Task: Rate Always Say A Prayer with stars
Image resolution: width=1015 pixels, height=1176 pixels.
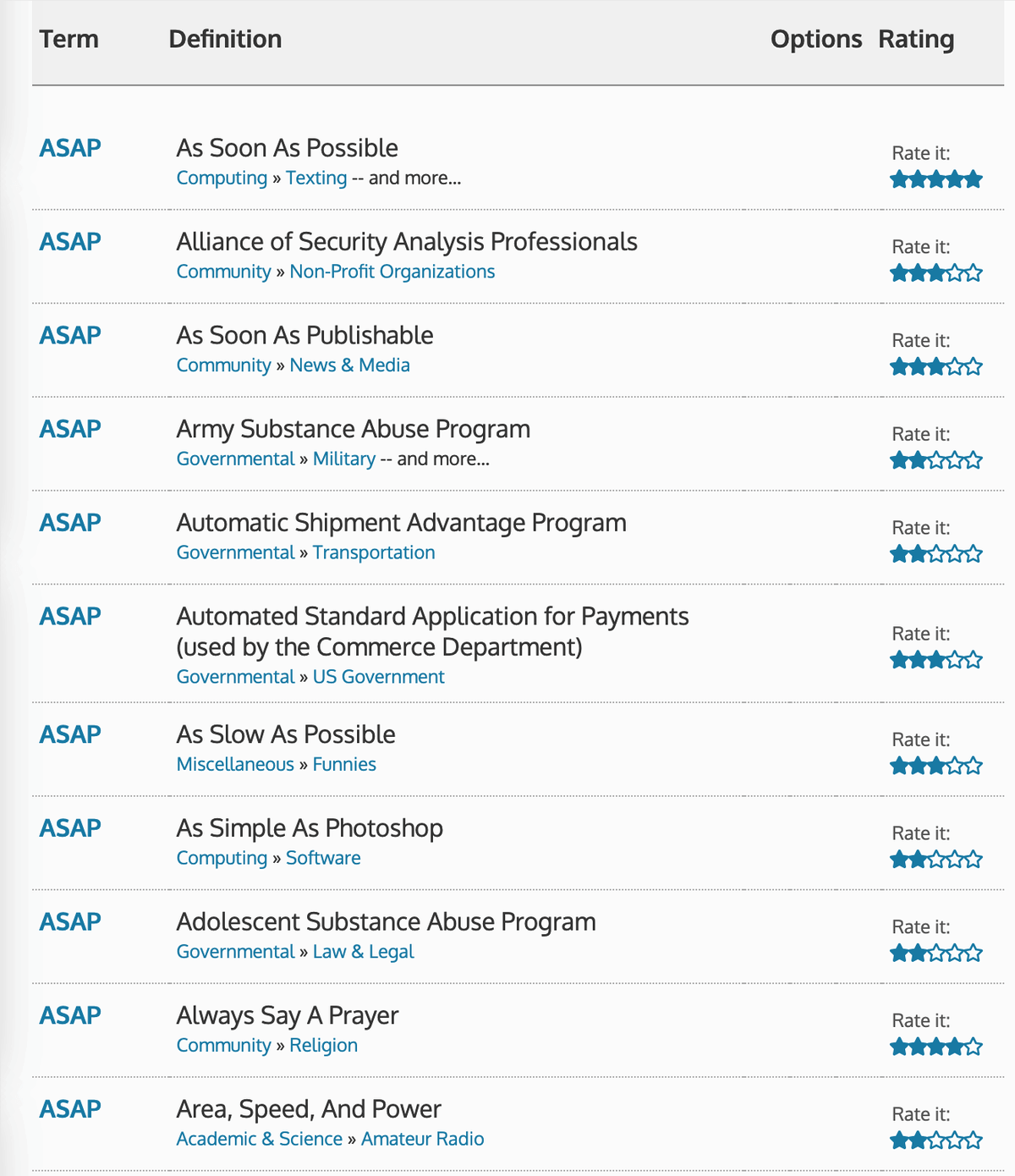Action: point(936,1047)
